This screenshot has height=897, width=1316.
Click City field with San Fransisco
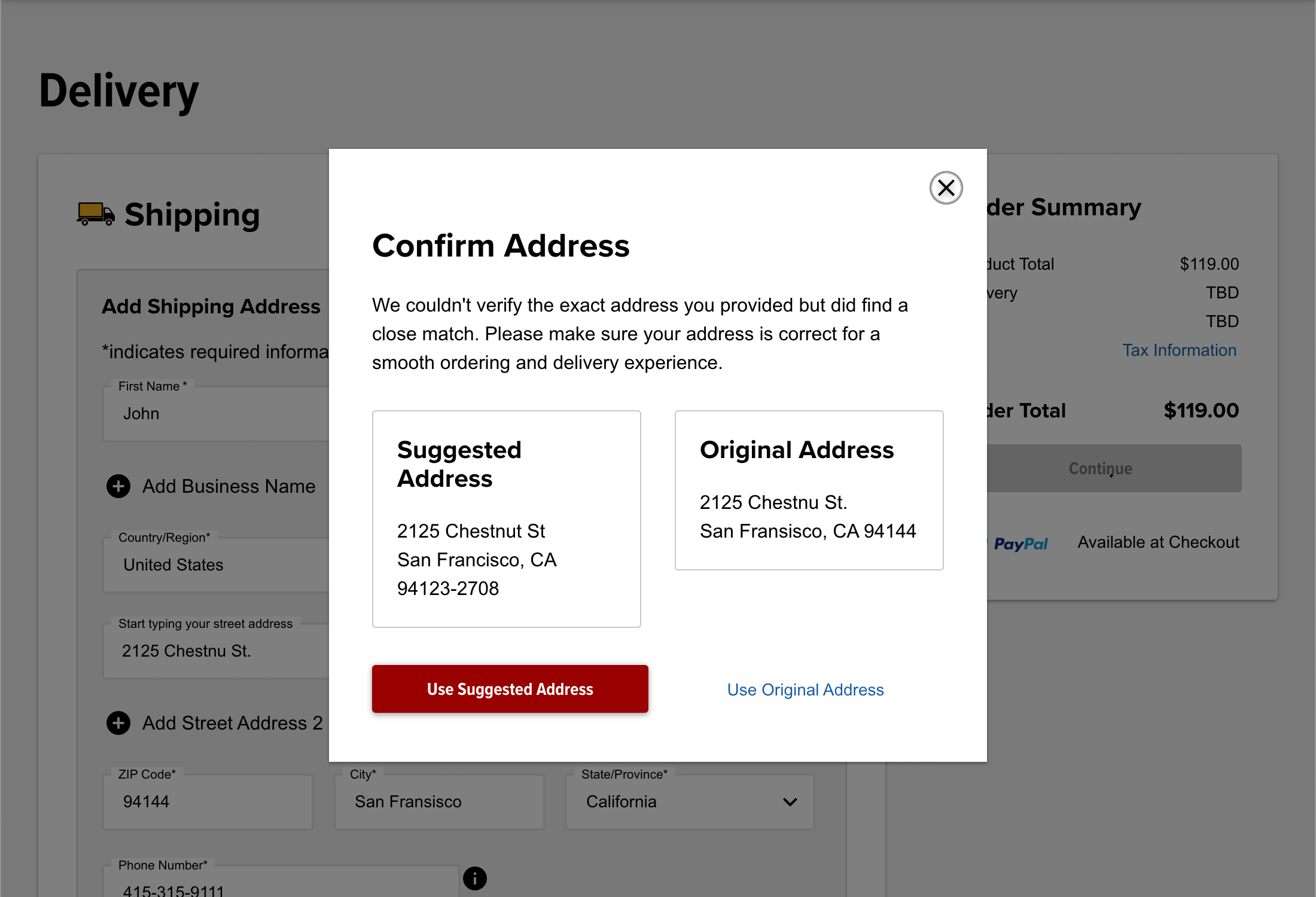[x=439, y=802]
